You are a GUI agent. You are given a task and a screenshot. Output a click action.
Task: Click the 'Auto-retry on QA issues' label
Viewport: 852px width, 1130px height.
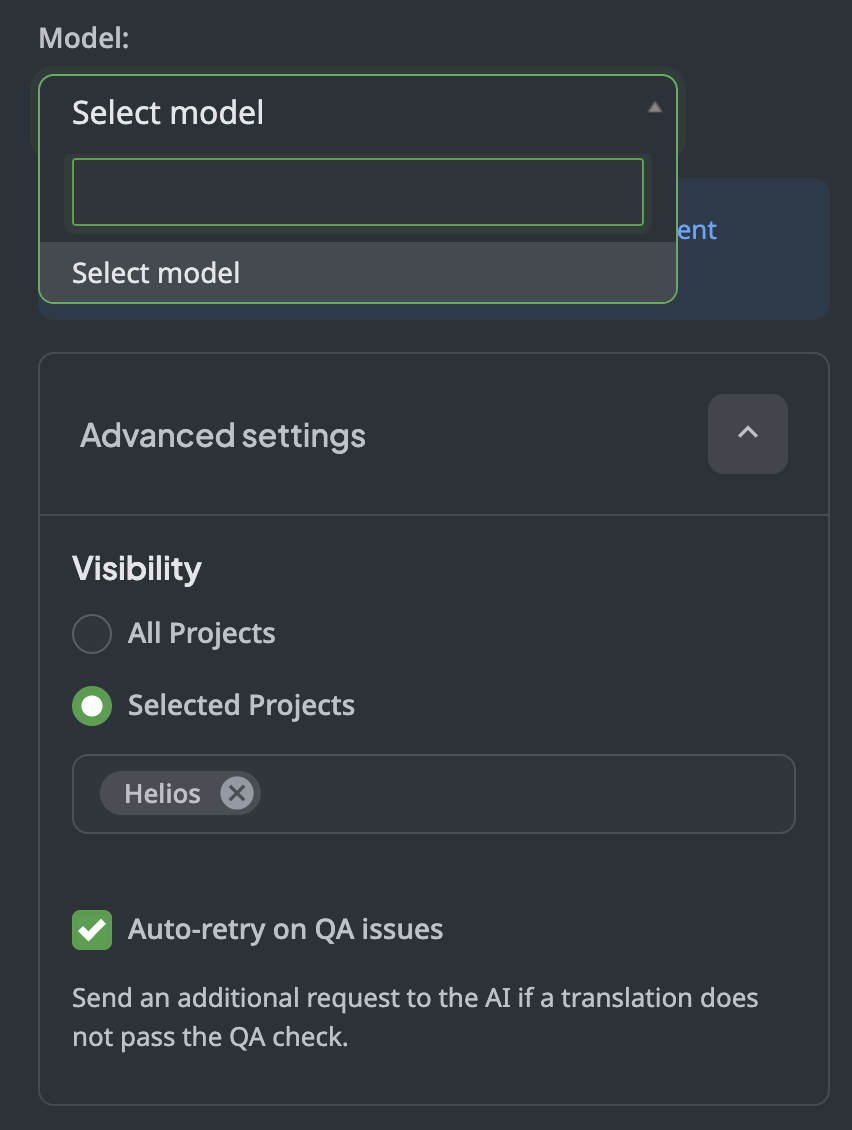(x=285, y=930)
